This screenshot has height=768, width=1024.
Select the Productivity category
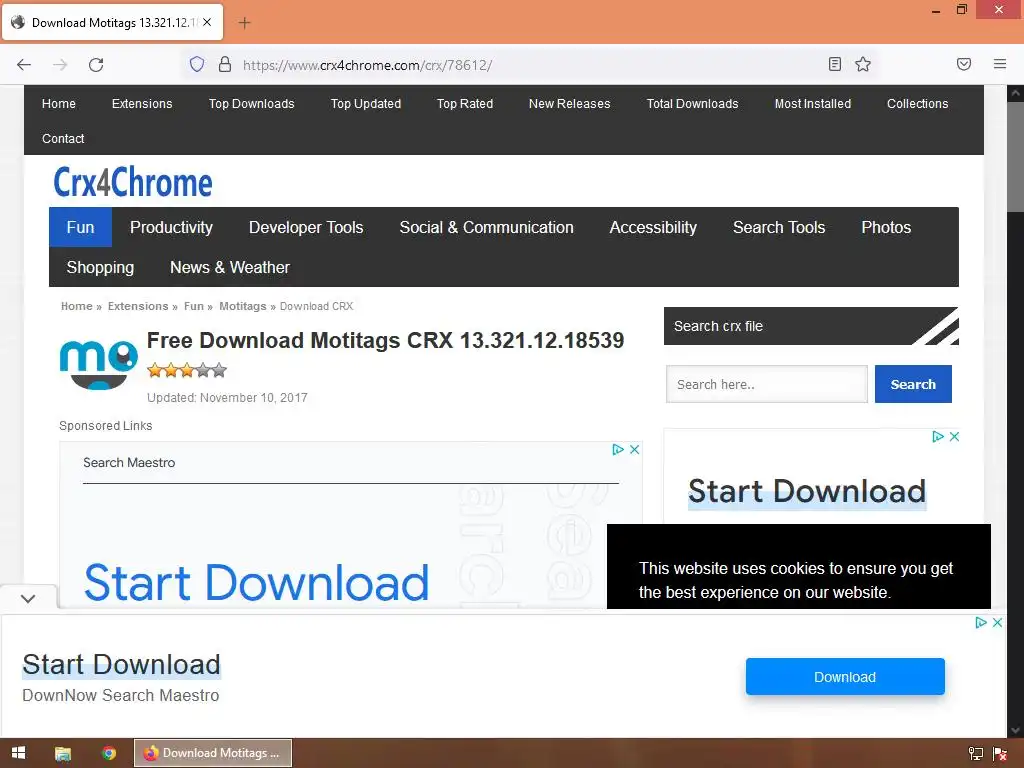171,227
